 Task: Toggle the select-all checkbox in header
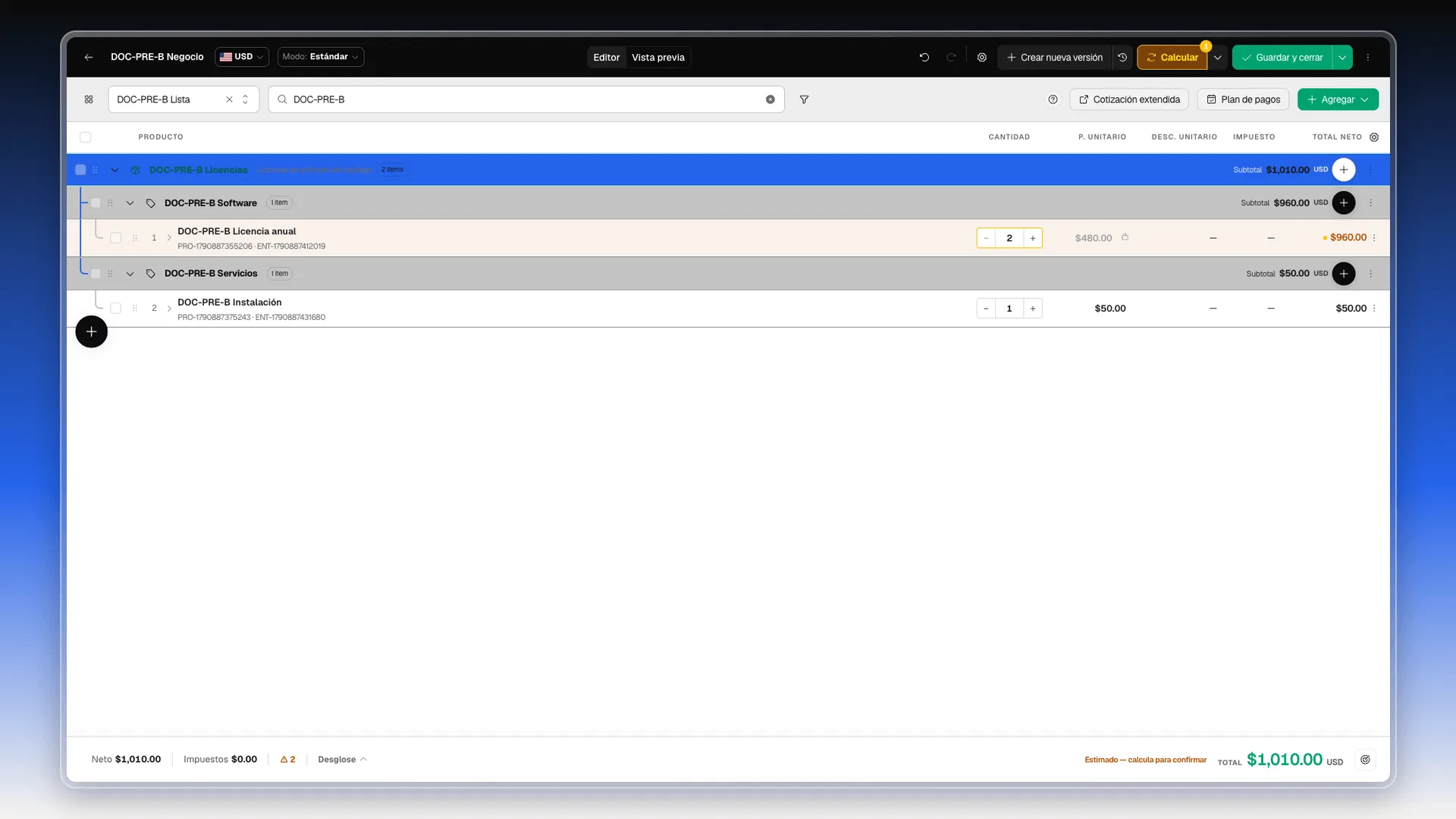point(86,137)
